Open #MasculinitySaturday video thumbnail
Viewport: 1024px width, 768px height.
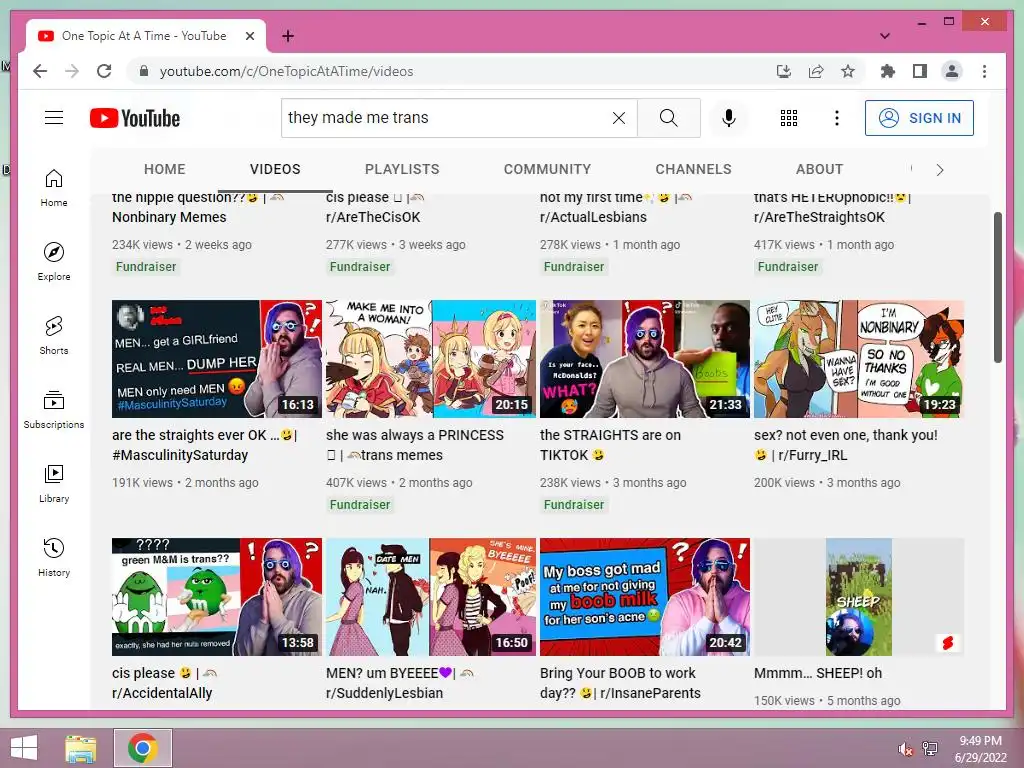[x=217, y=359]
